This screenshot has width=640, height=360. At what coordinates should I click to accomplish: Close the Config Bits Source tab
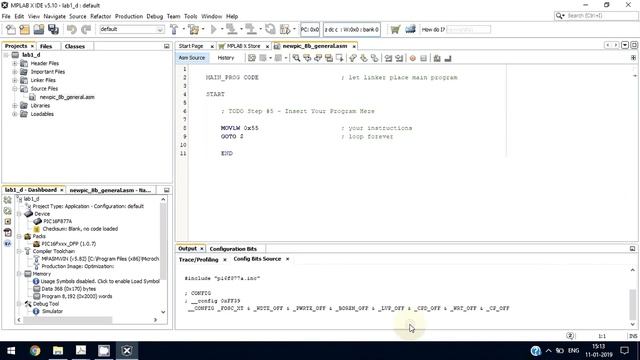[287, 259]
